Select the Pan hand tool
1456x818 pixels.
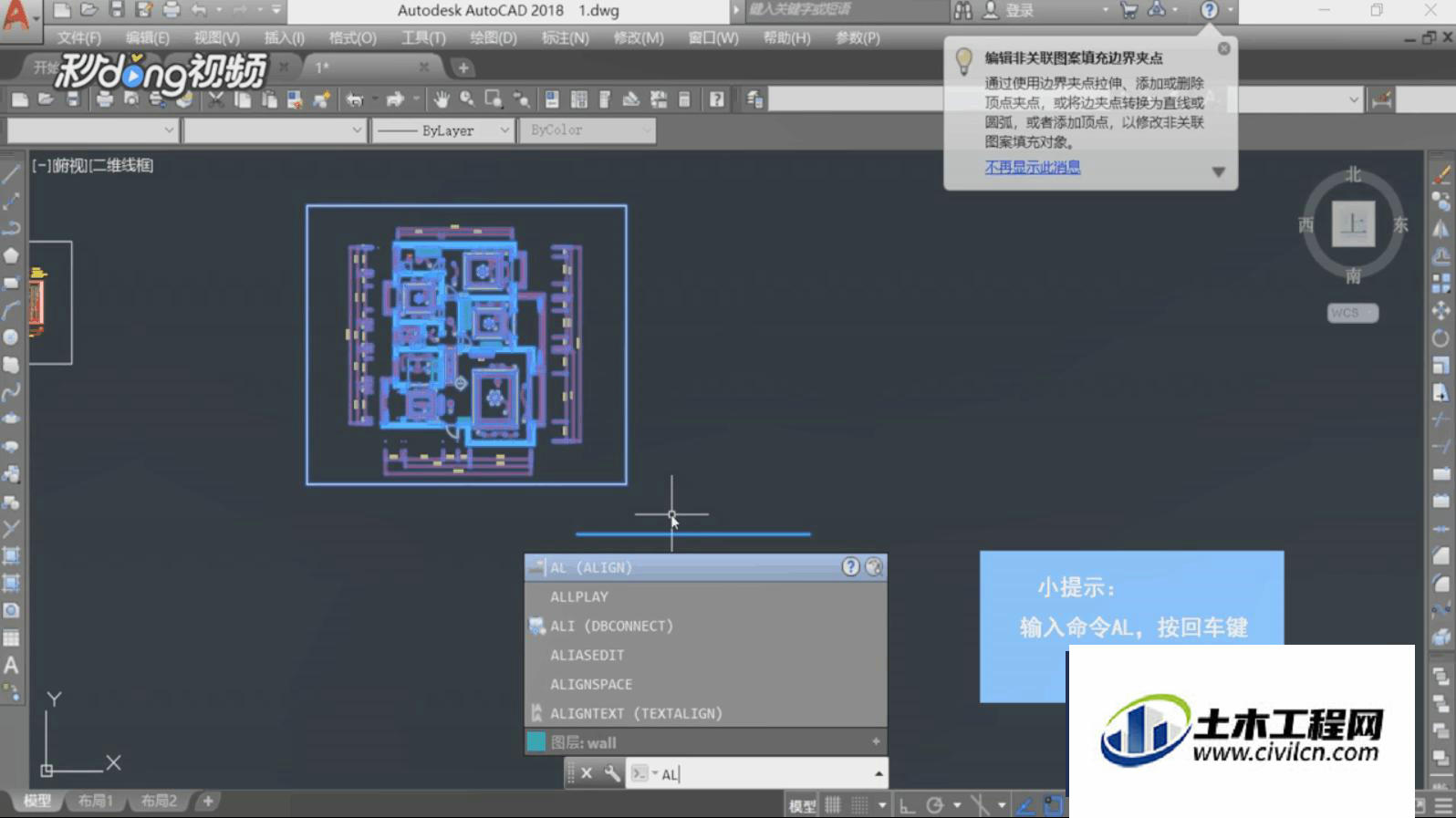442,99
